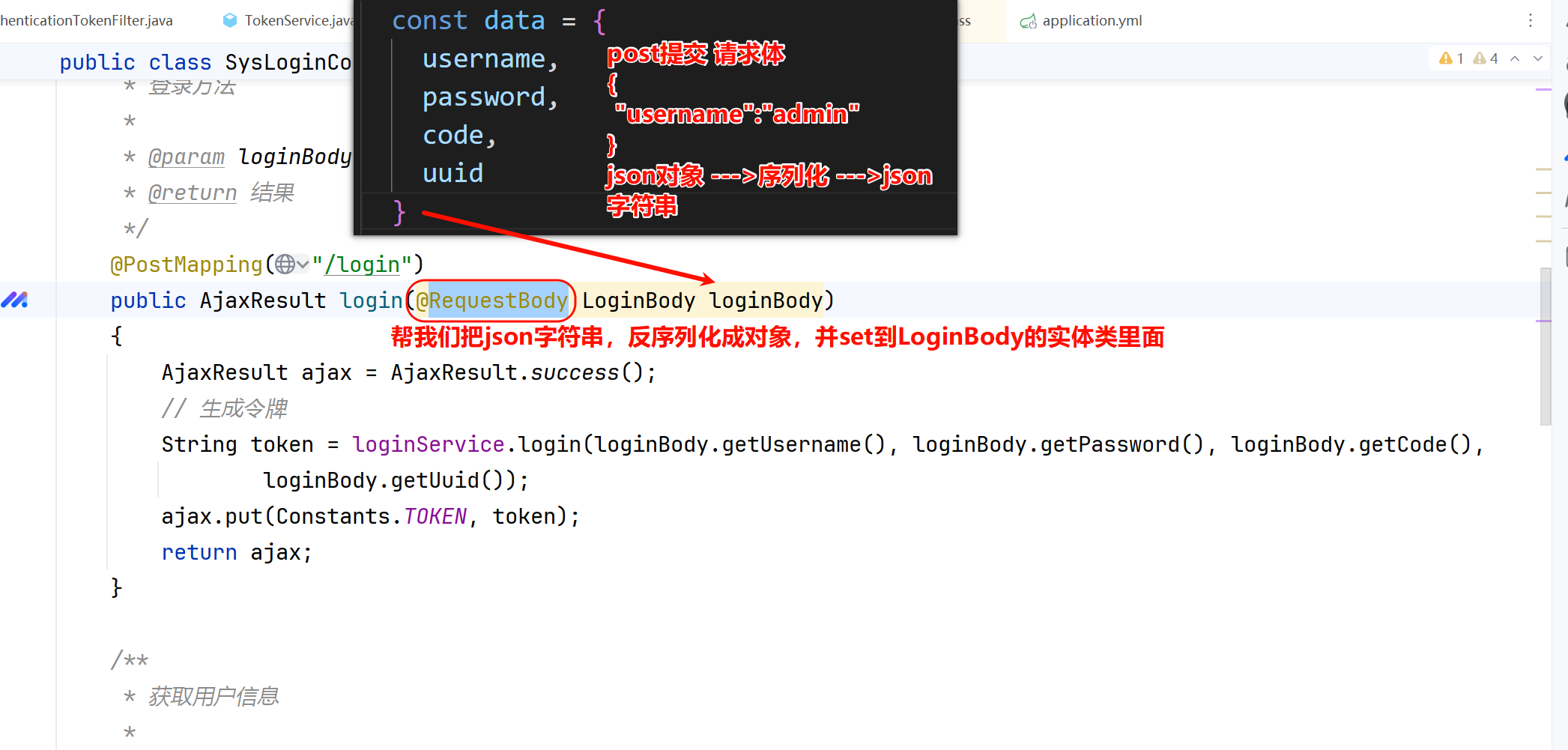Click the blue class icon on TokenService.java tab
1568x750 pixels.
(230, 21)
